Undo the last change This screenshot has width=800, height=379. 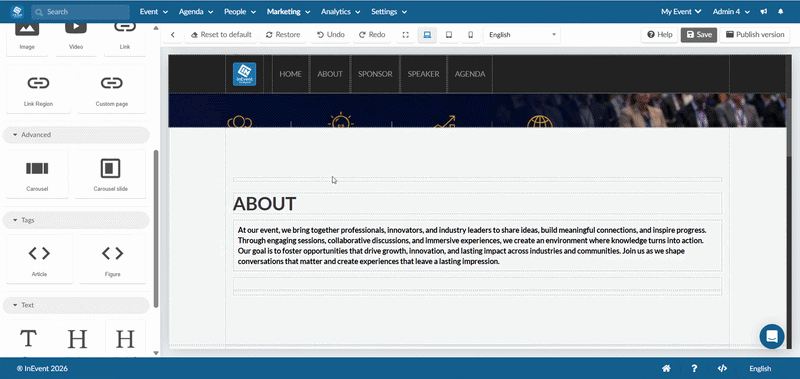(x=331, y=35)
